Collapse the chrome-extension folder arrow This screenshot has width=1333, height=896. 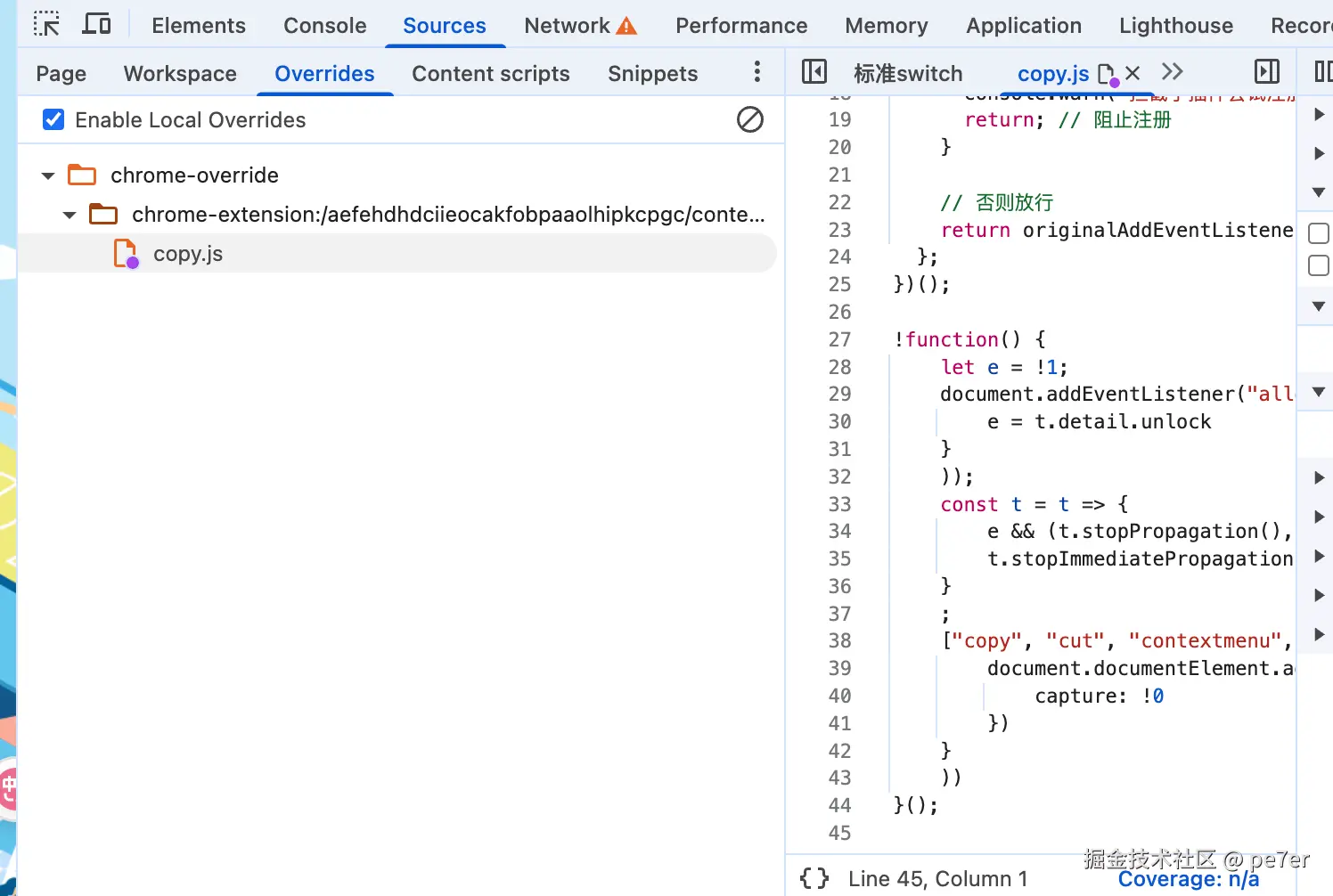pyautogui.click(x=70, y=215)
